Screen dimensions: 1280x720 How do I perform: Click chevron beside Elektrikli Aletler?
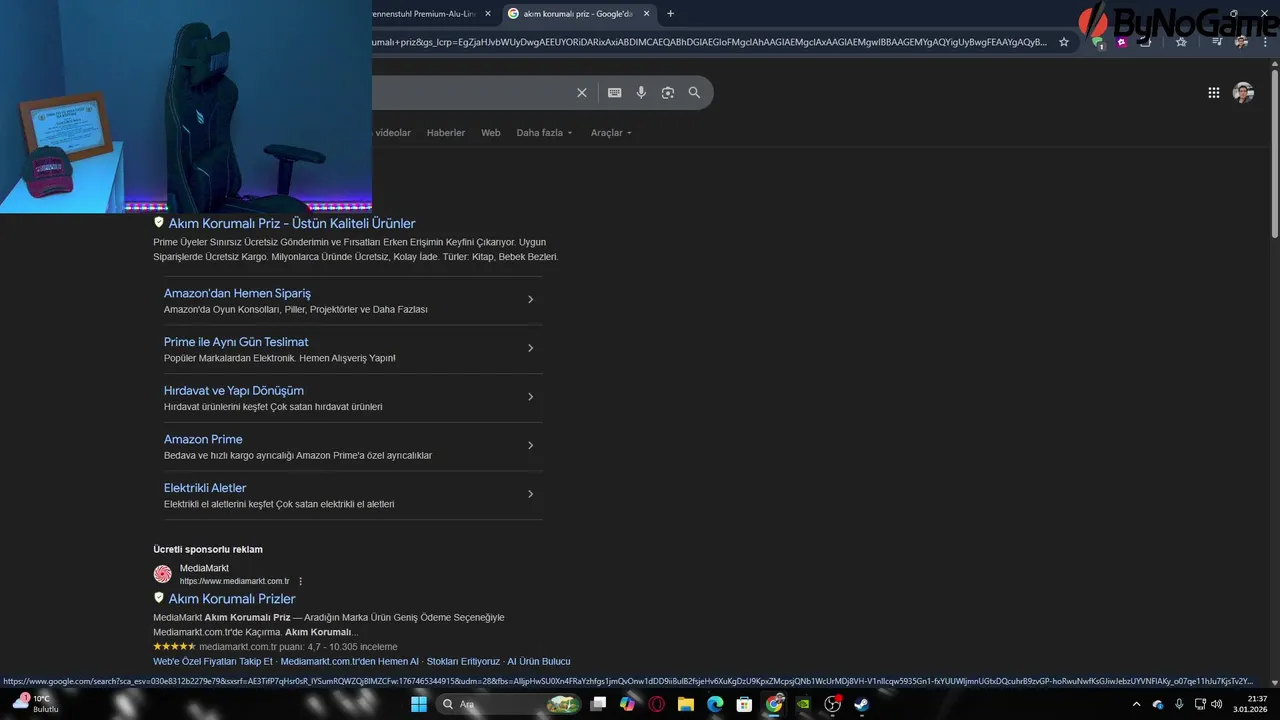click(x=530, y=494)
